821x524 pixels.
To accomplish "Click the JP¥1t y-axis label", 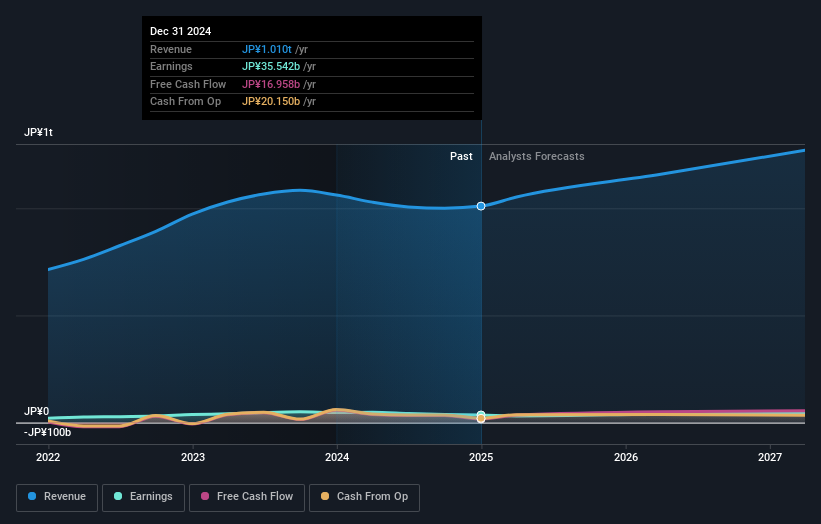I will pyautogui.click(x=38, y=132).
